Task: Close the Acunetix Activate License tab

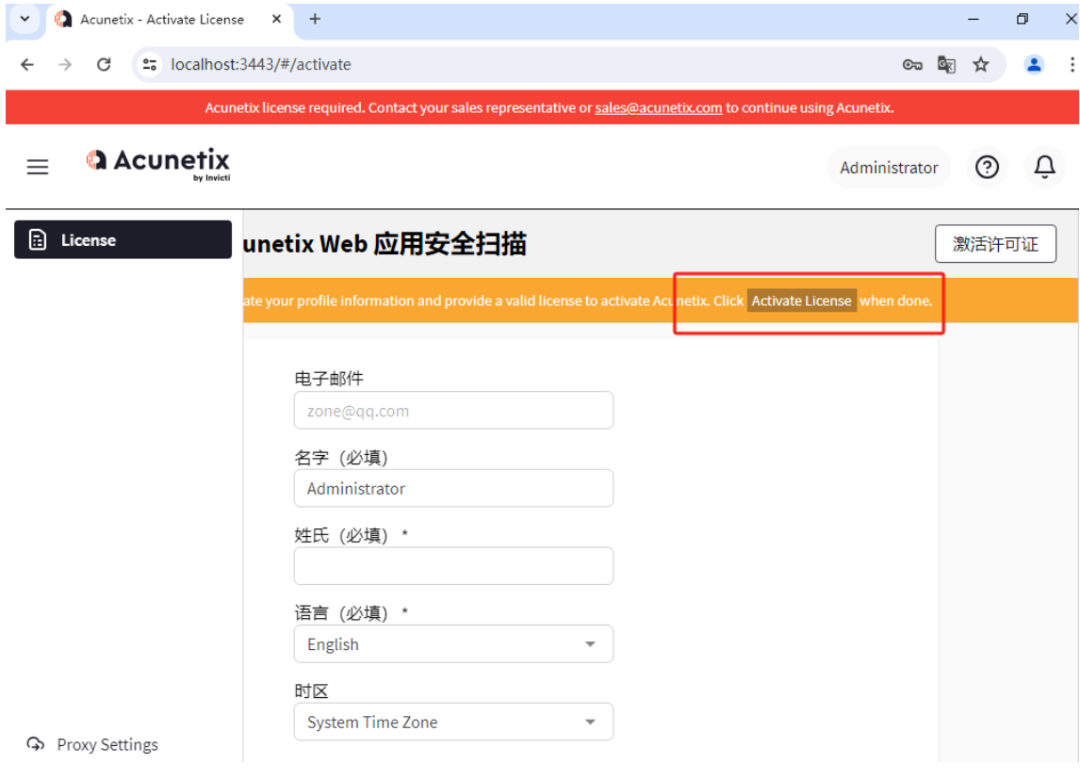Action: pyautogui.click(x=276, y=19)
